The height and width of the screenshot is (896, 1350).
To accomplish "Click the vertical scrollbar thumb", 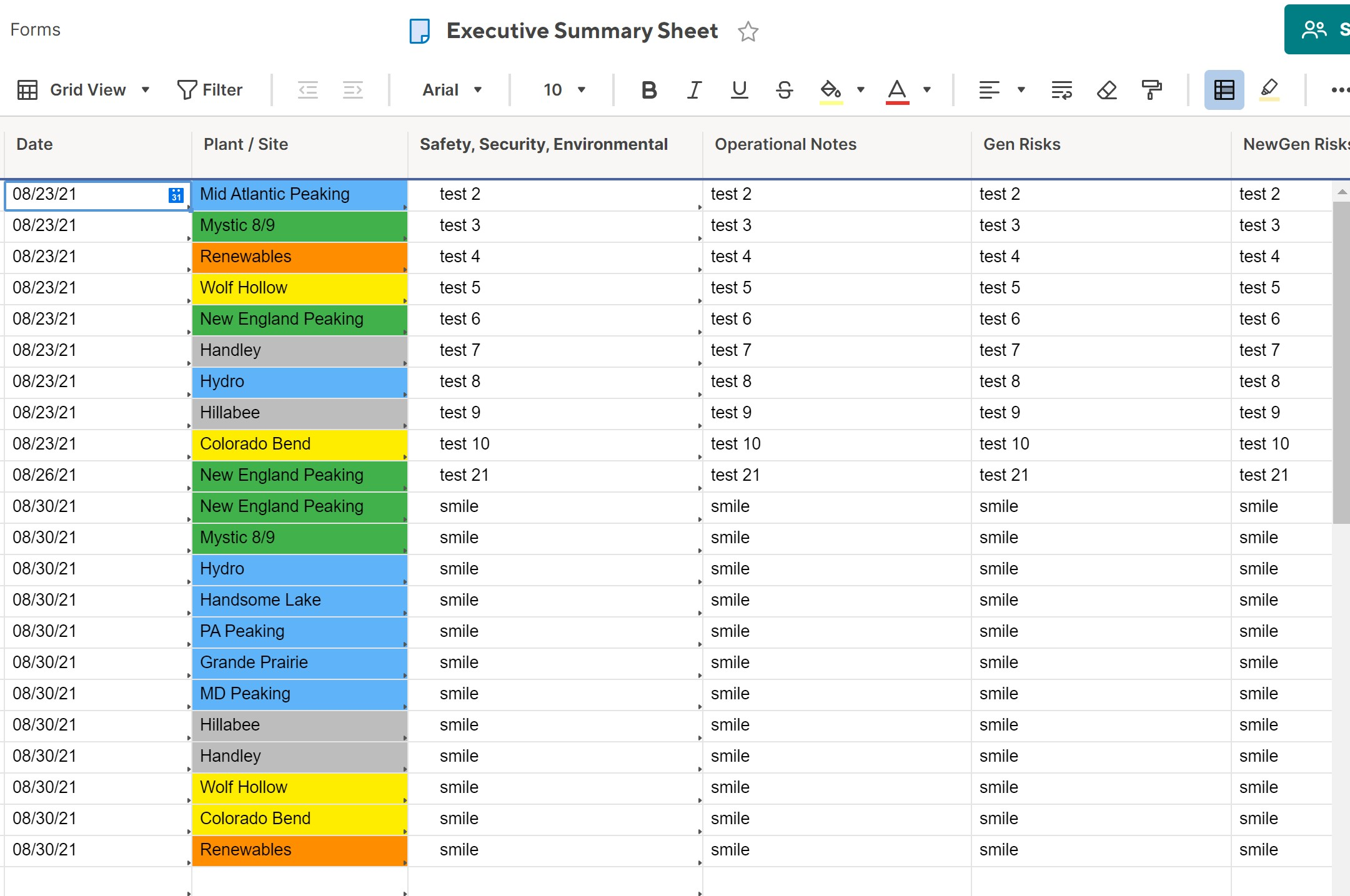I will click(1341, 362).
